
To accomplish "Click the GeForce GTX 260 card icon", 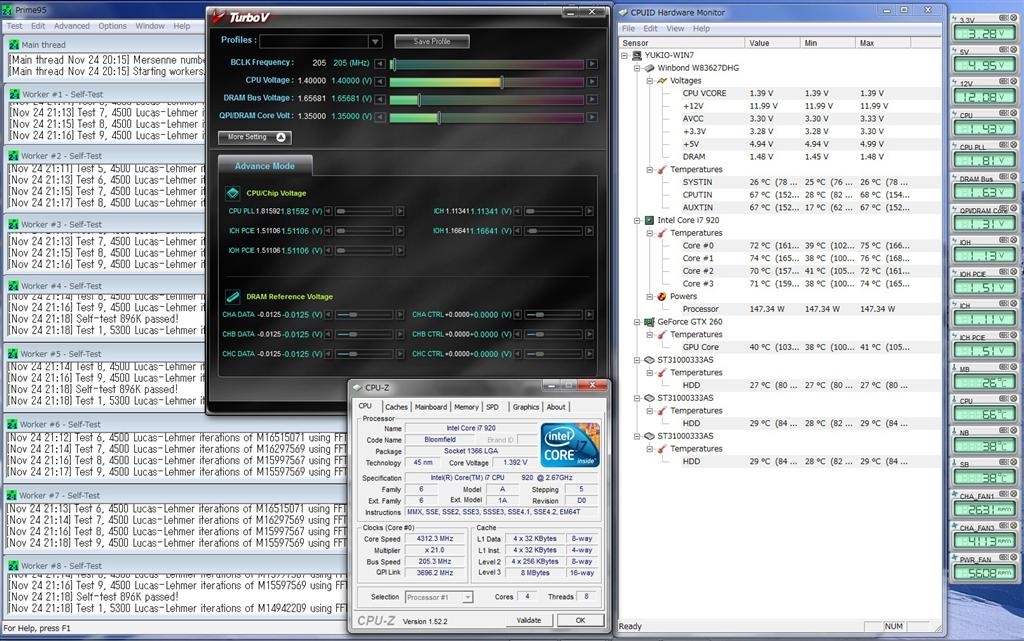I will pos(650,322).
